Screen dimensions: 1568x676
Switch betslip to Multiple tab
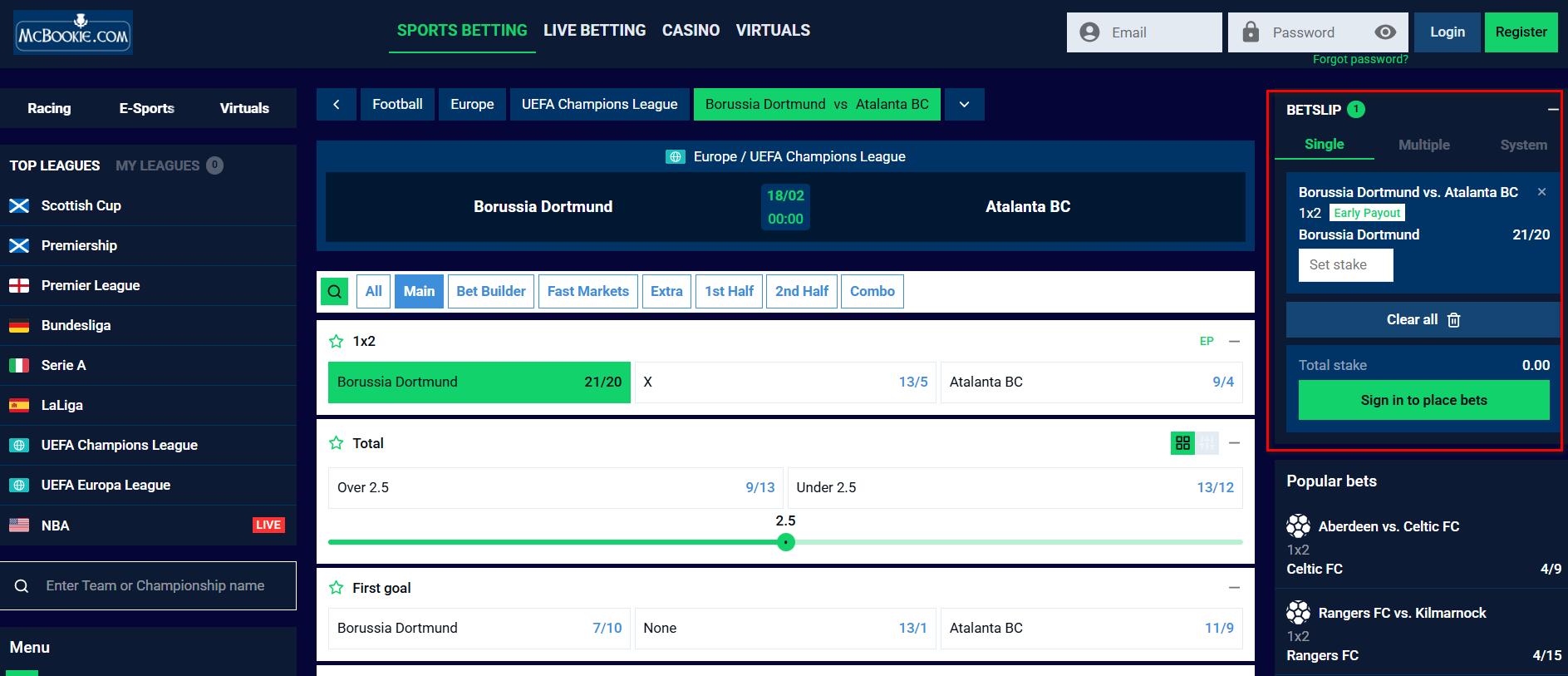coord(1423,145)
